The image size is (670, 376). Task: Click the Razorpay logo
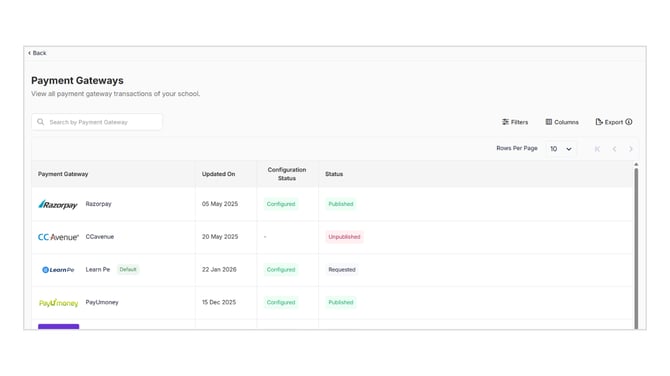tap(58, 205)
